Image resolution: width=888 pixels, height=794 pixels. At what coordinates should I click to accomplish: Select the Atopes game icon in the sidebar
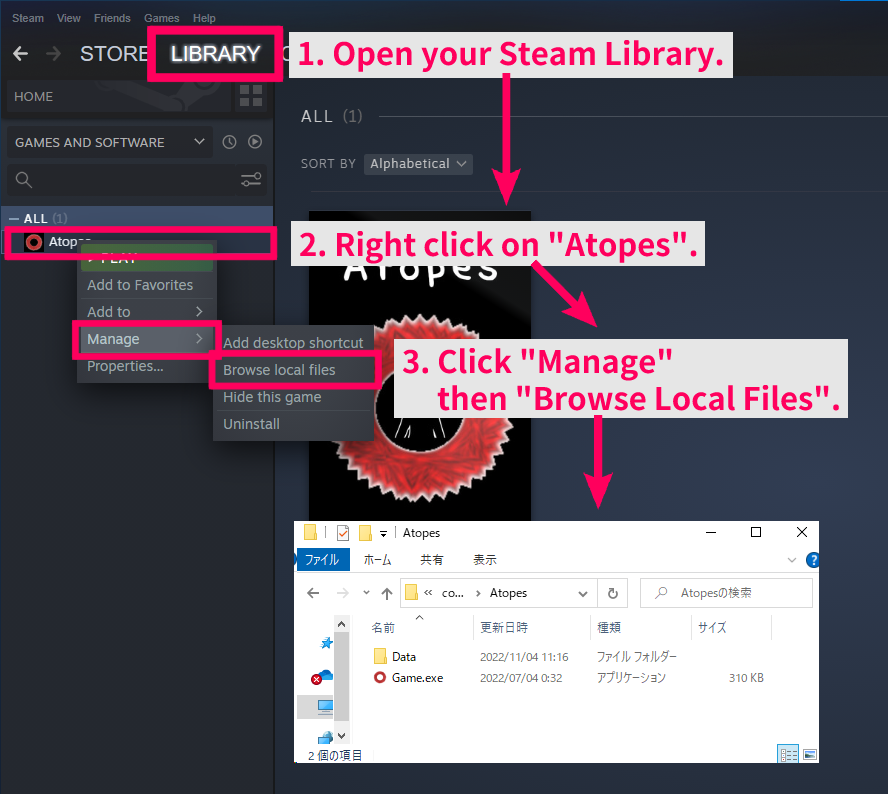pyautogui.click(x=33, y=241)
